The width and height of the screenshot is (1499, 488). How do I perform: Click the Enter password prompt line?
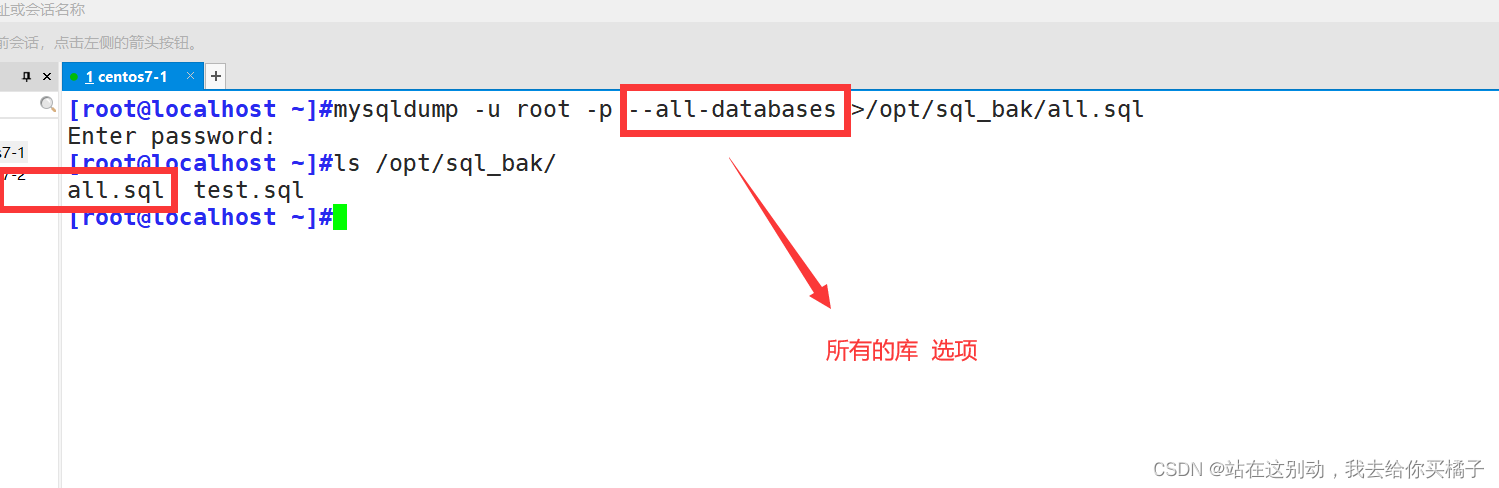[171, 136]
